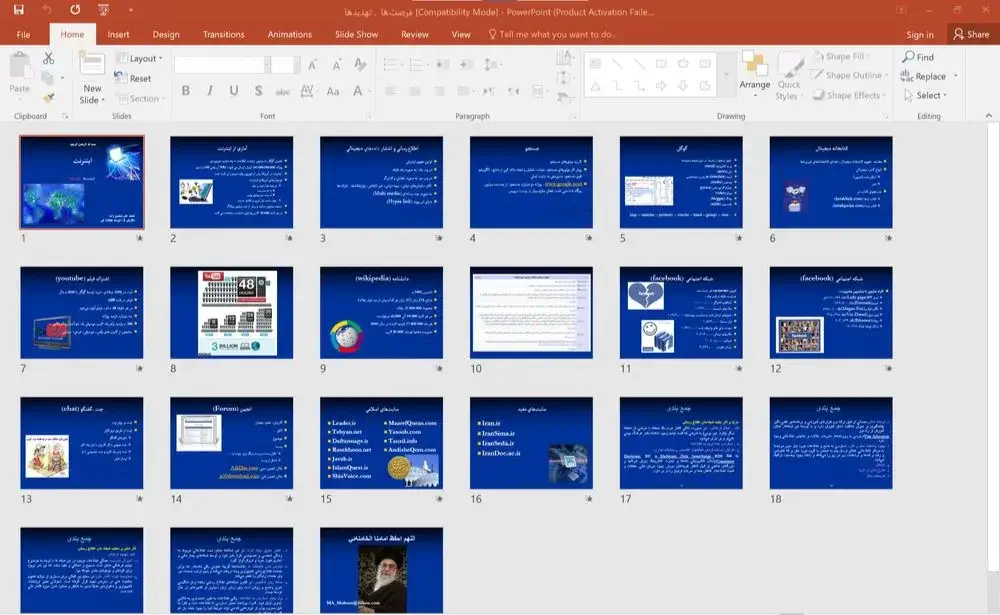Switch to the Transitions tab

223,34
